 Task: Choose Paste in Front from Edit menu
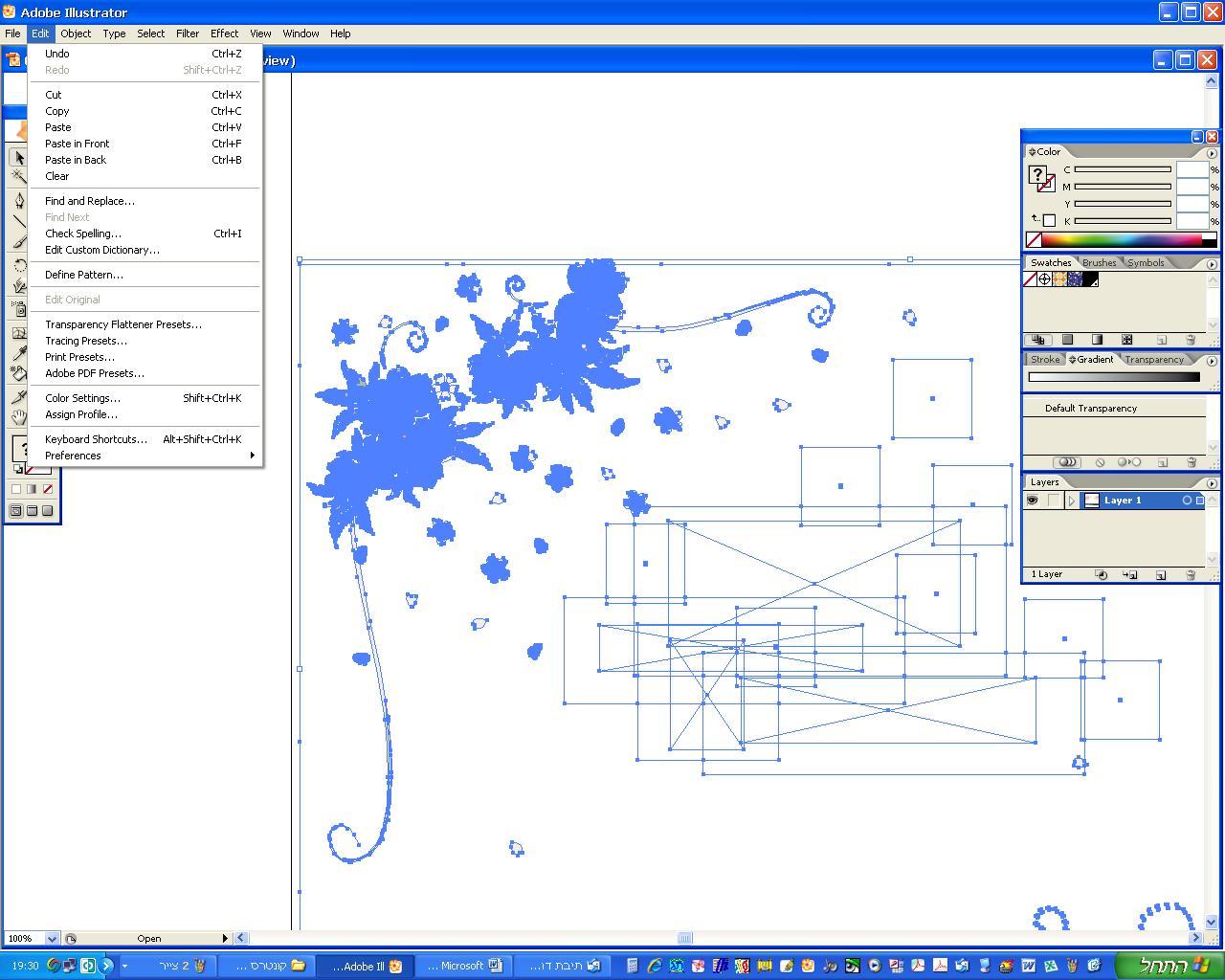tap(145, 144)
